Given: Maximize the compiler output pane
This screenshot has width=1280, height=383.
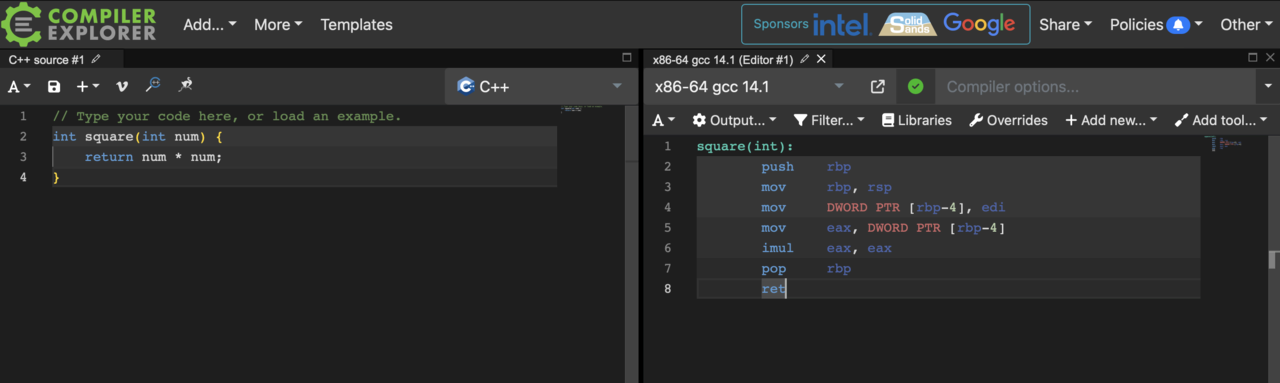Looking at the screenshot, I should click(1254, 58).
